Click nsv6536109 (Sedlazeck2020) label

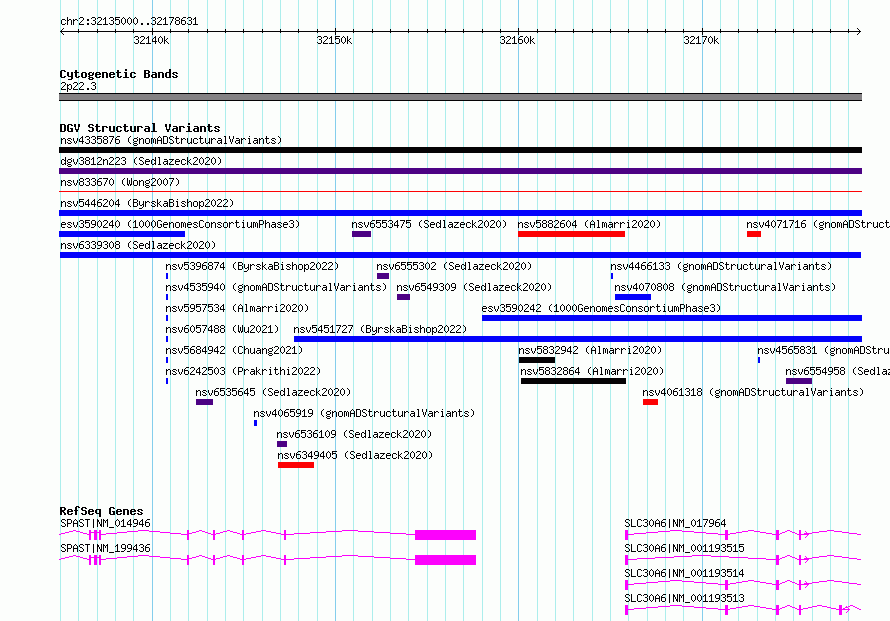(x=354, y=434)
